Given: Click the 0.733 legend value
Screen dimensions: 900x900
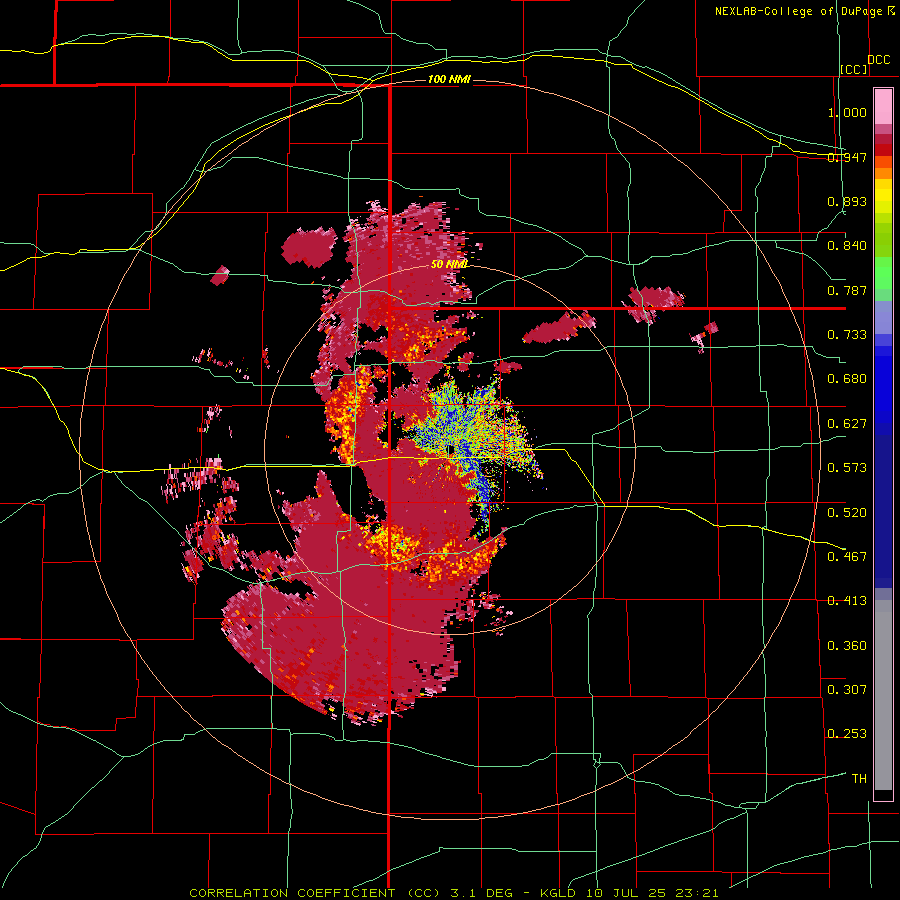Looking at the screenshot, I should (847, 335).
